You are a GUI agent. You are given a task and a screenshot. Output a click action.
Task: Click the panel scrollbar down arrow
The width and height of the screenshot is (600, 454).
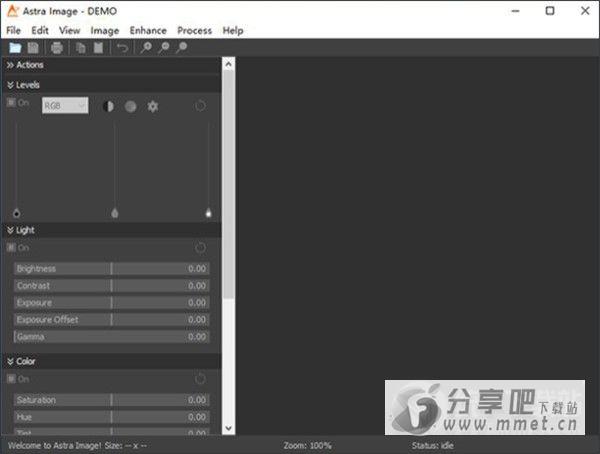[228, 428]
